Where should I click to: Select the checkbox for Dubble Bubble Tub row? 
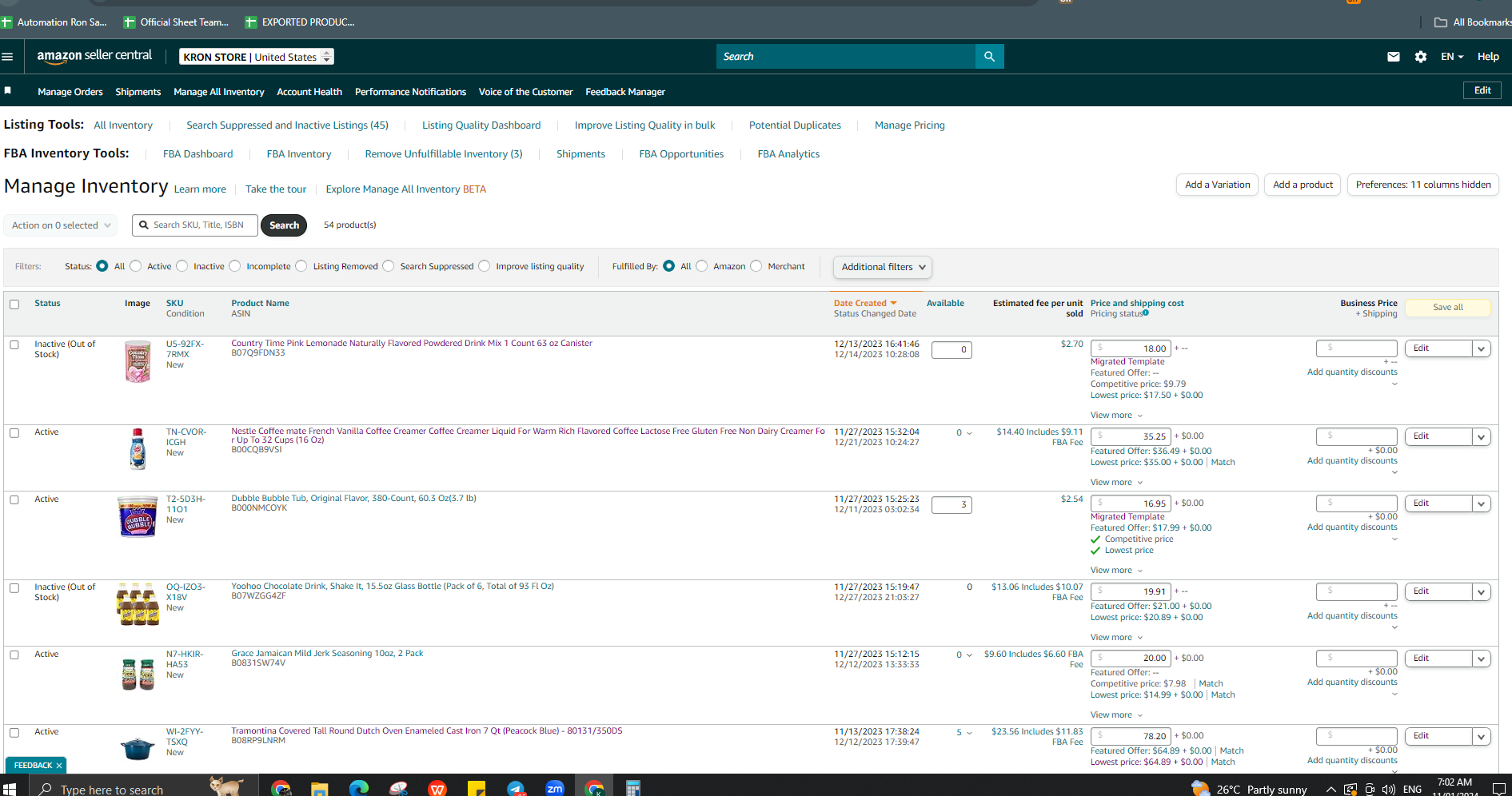(x=14, y=500)
